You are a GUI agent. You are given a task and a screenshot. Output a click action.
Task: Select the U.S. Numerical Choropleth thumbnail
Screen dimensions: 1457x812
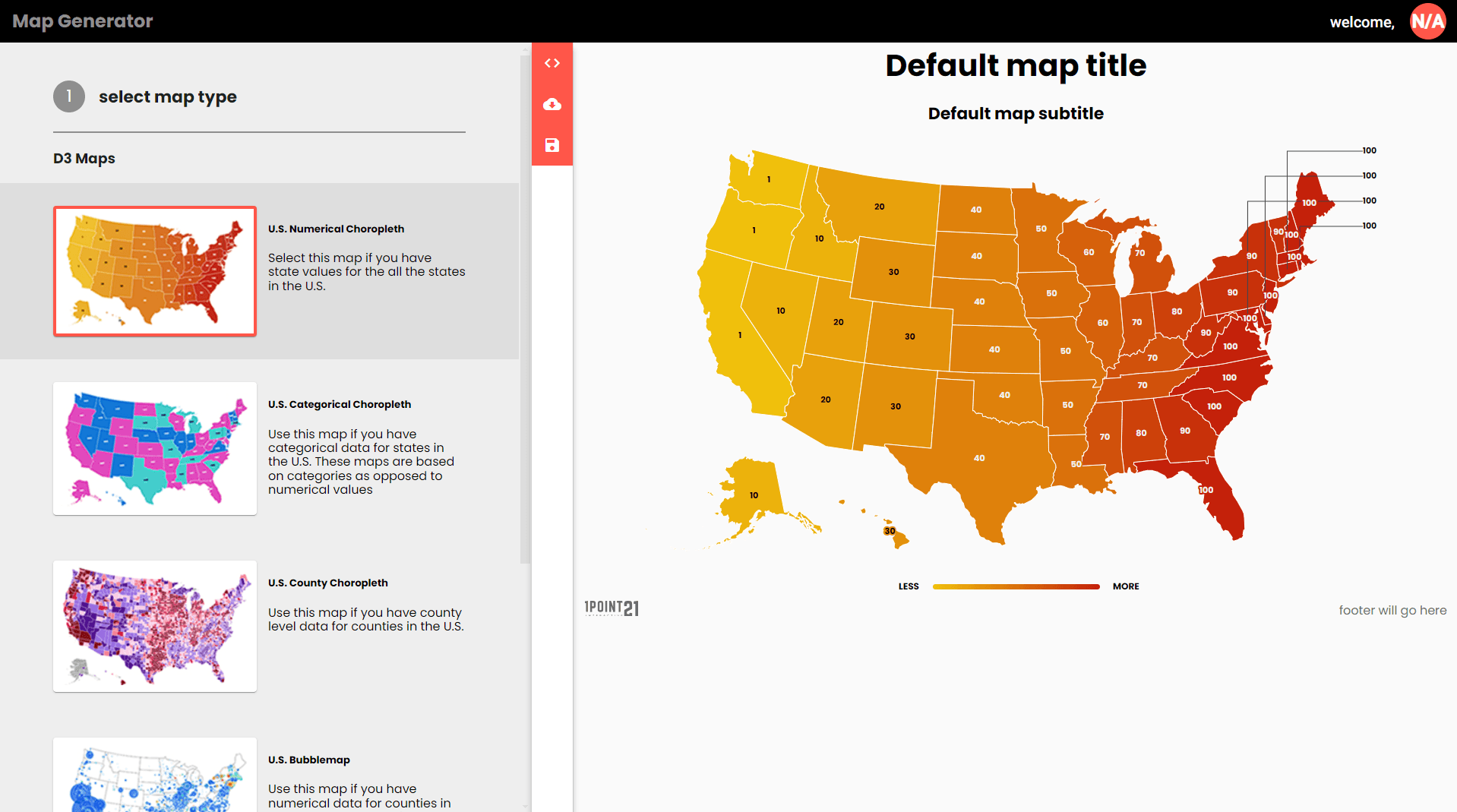click(x=155, y=271)
